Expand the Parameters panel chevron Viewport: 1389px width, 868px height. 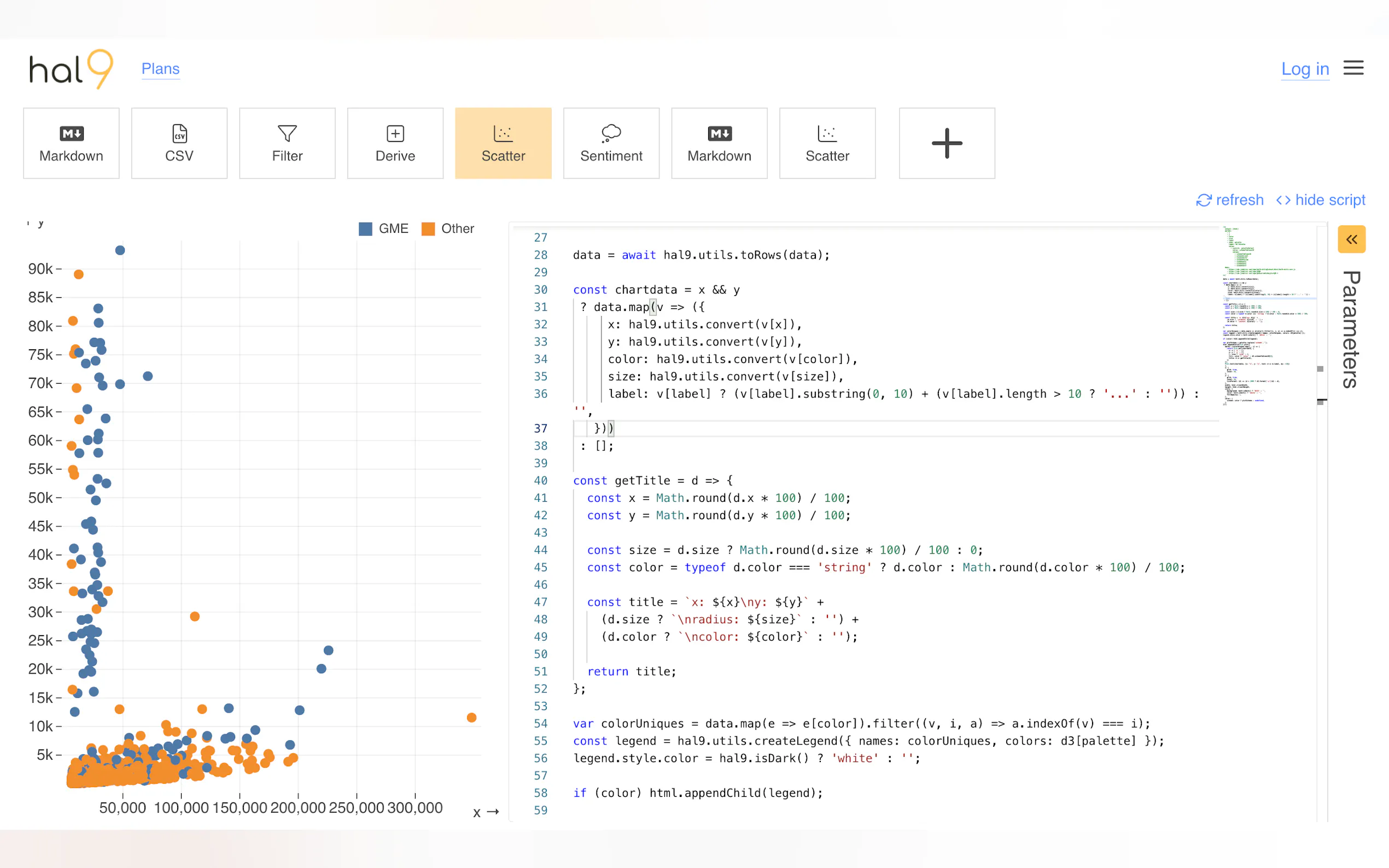[x=1351, y=239]
